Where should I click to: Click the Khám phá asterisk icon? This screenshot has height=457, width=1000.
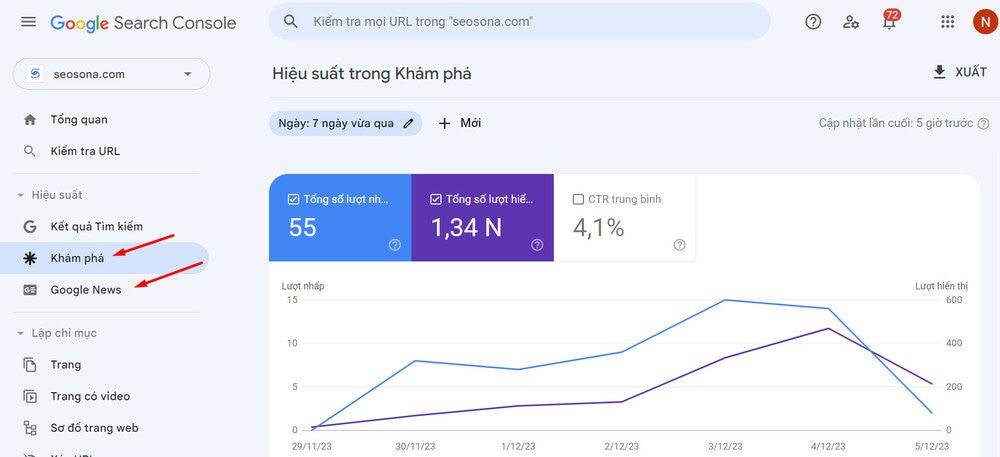(x=29, y=258)
